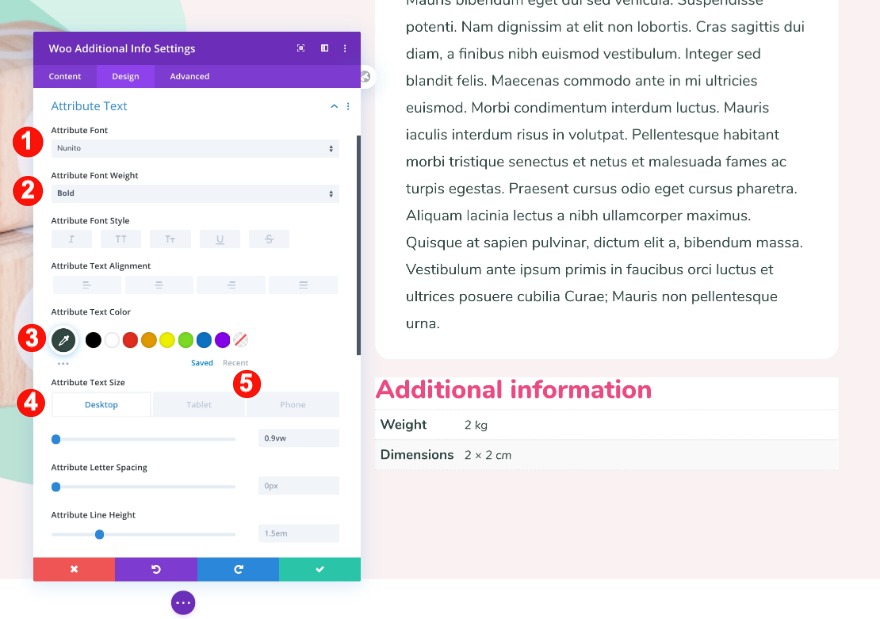The height and width of the screenshot is (619, 880).
Task: Collapse the Attribute Text section
Action: 334,106
